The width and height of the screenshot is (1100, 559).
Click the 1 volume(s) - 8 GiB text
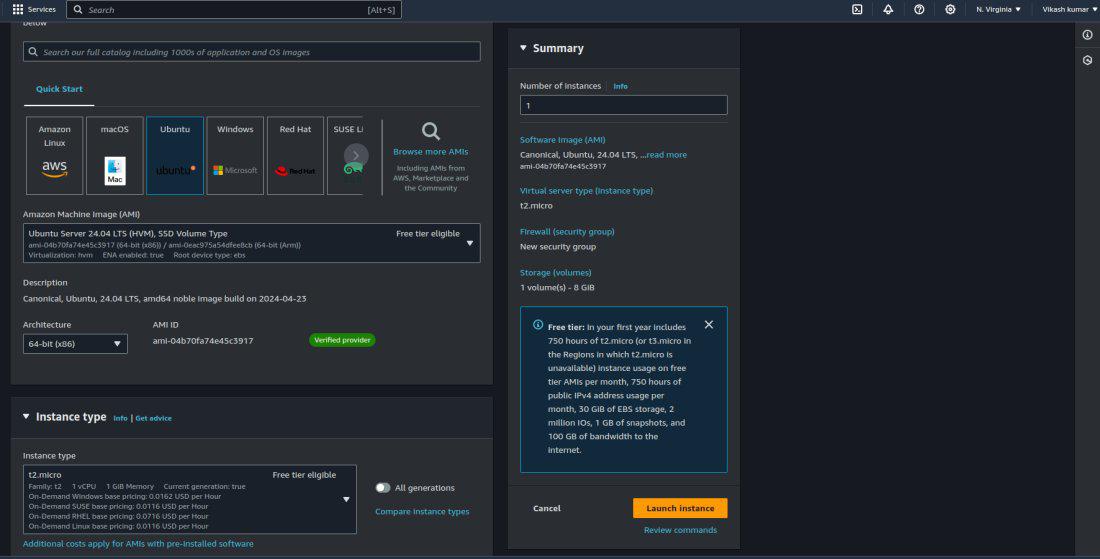pyautogui.click(x=557, y=288)
